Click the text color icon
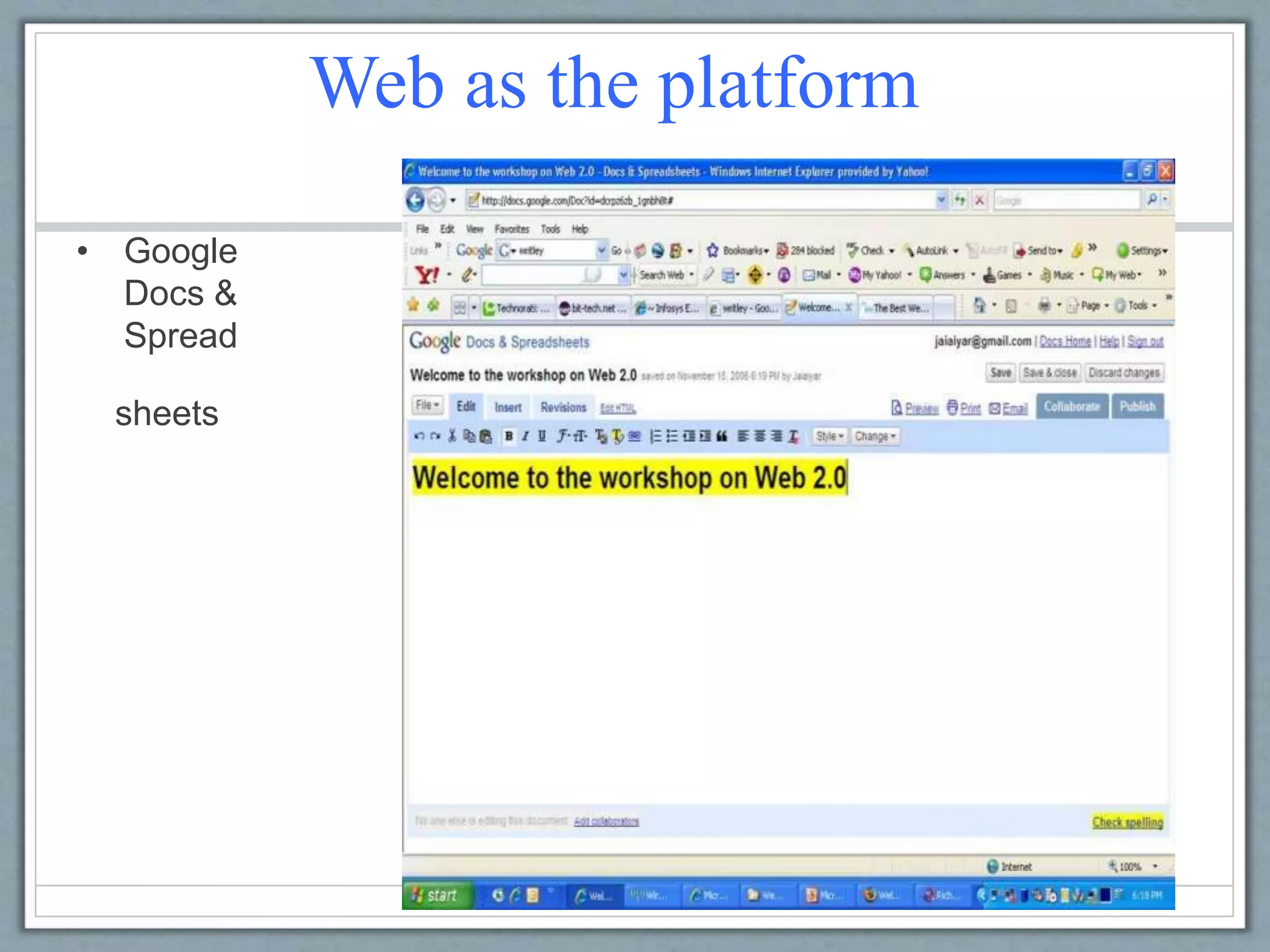 [x=601, y=436]
